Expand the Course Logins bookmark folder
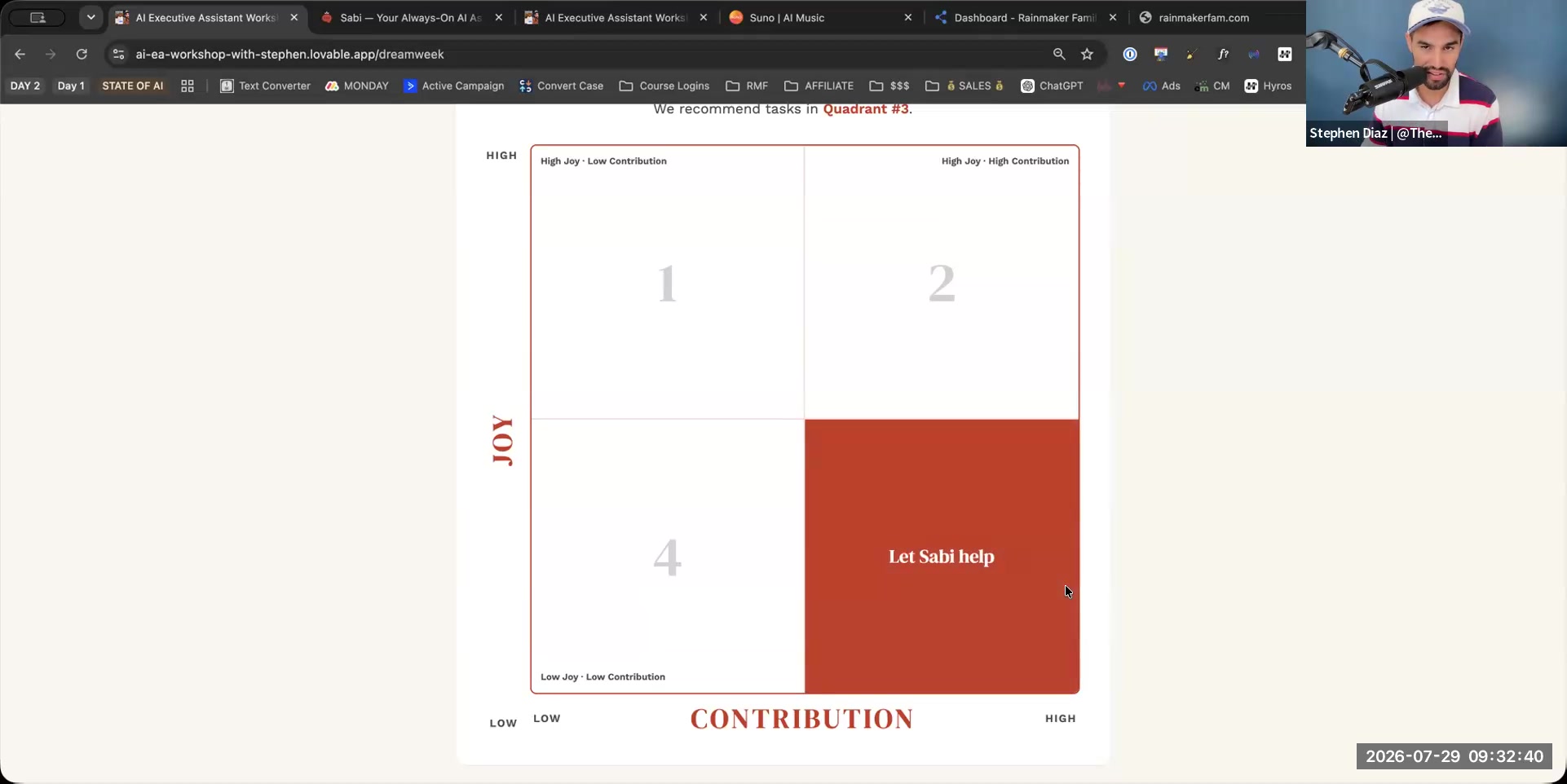 point(664,86)
